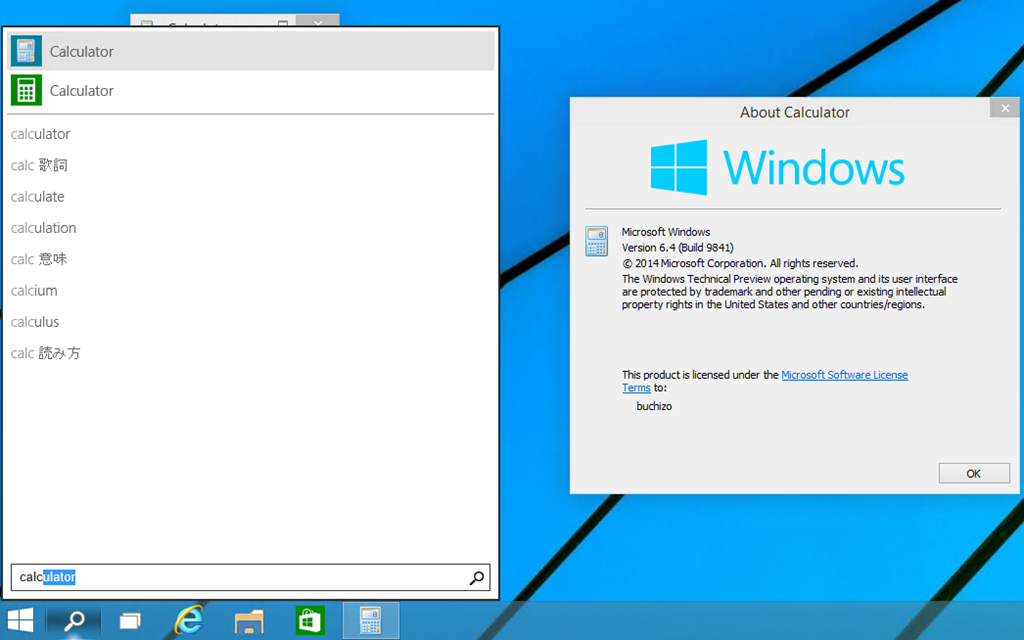This screenshot has width=1024, height=640.
Task: Open the green modern Calculator app result
Action: [251, 90]
